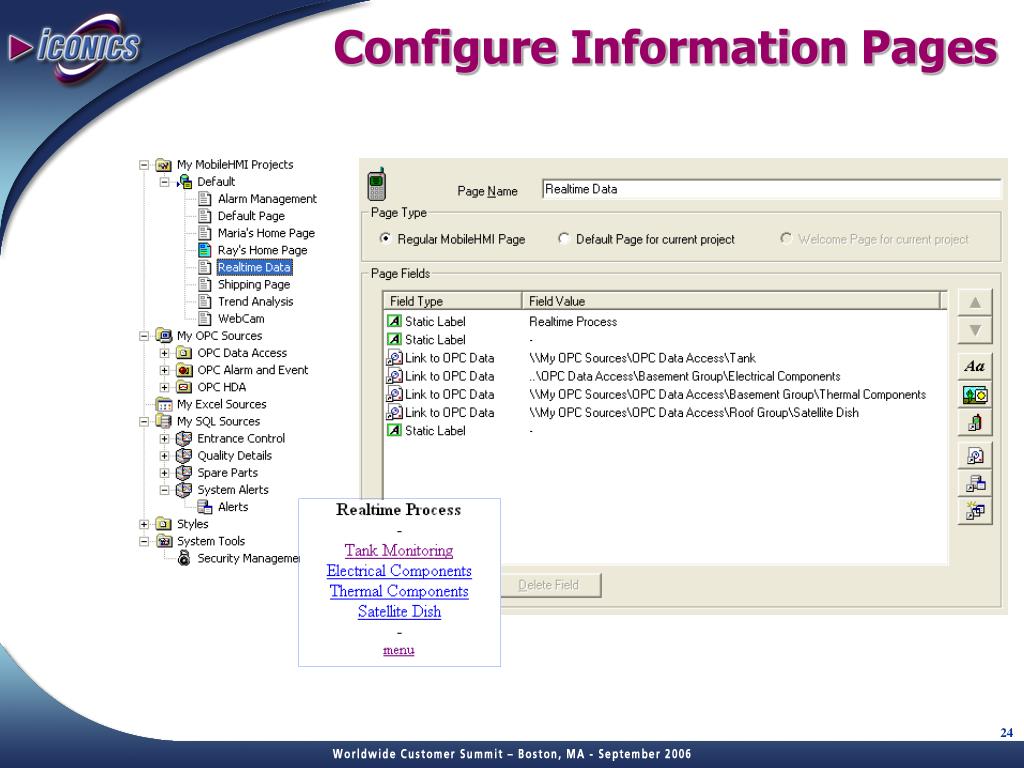Click the add OPC data link button
The height and width of the screenshot is (768, 1024).
coord(974,456)
